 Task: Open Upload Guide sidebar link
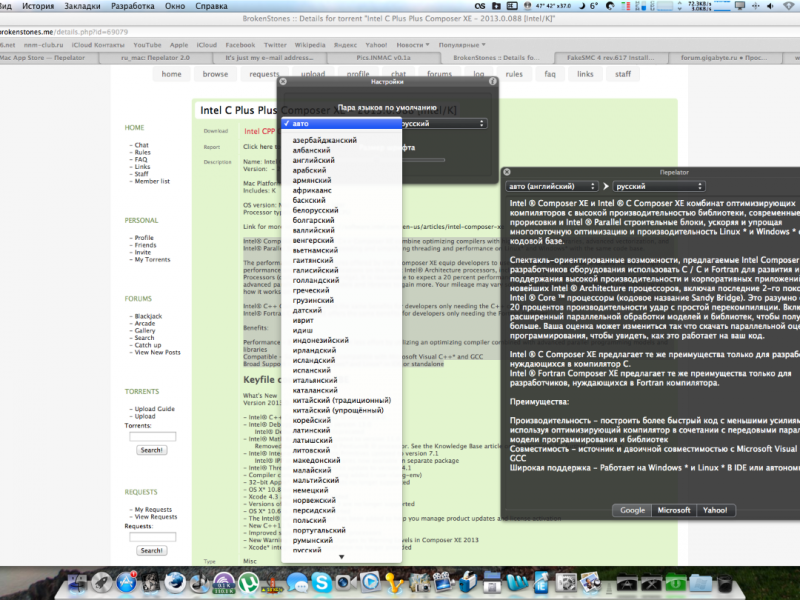(x=155, y=409)
